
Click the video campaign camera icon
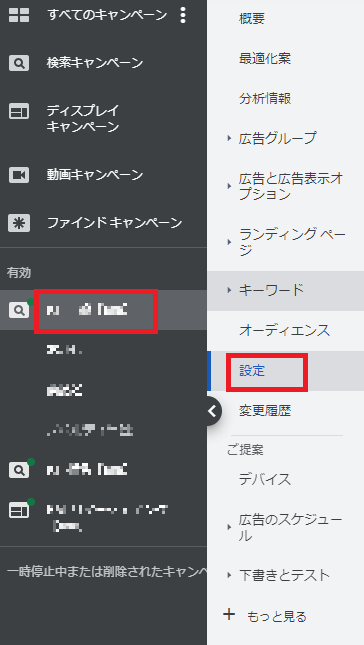click(19, 175)
